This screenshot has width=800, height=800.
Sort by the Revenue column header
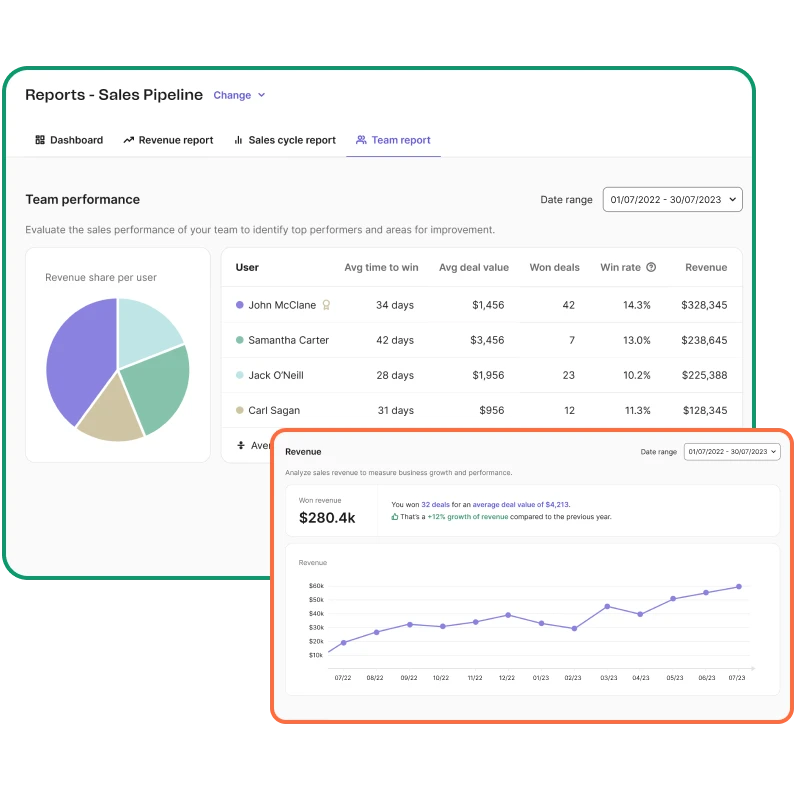706,267
